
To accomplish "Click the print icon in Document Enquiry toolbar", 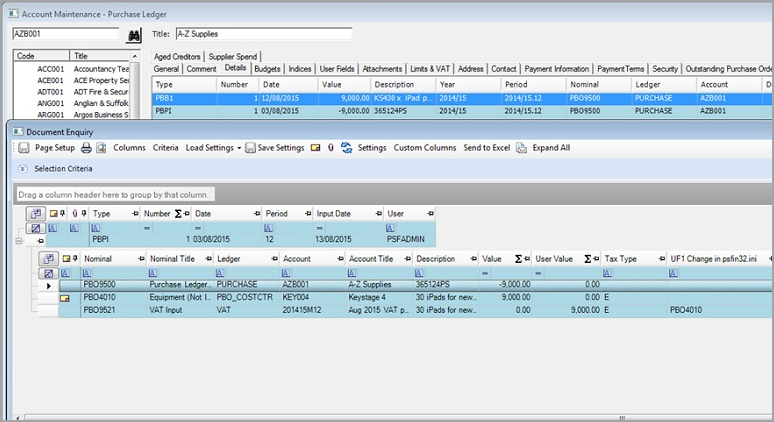I will (x=87, y=148).
